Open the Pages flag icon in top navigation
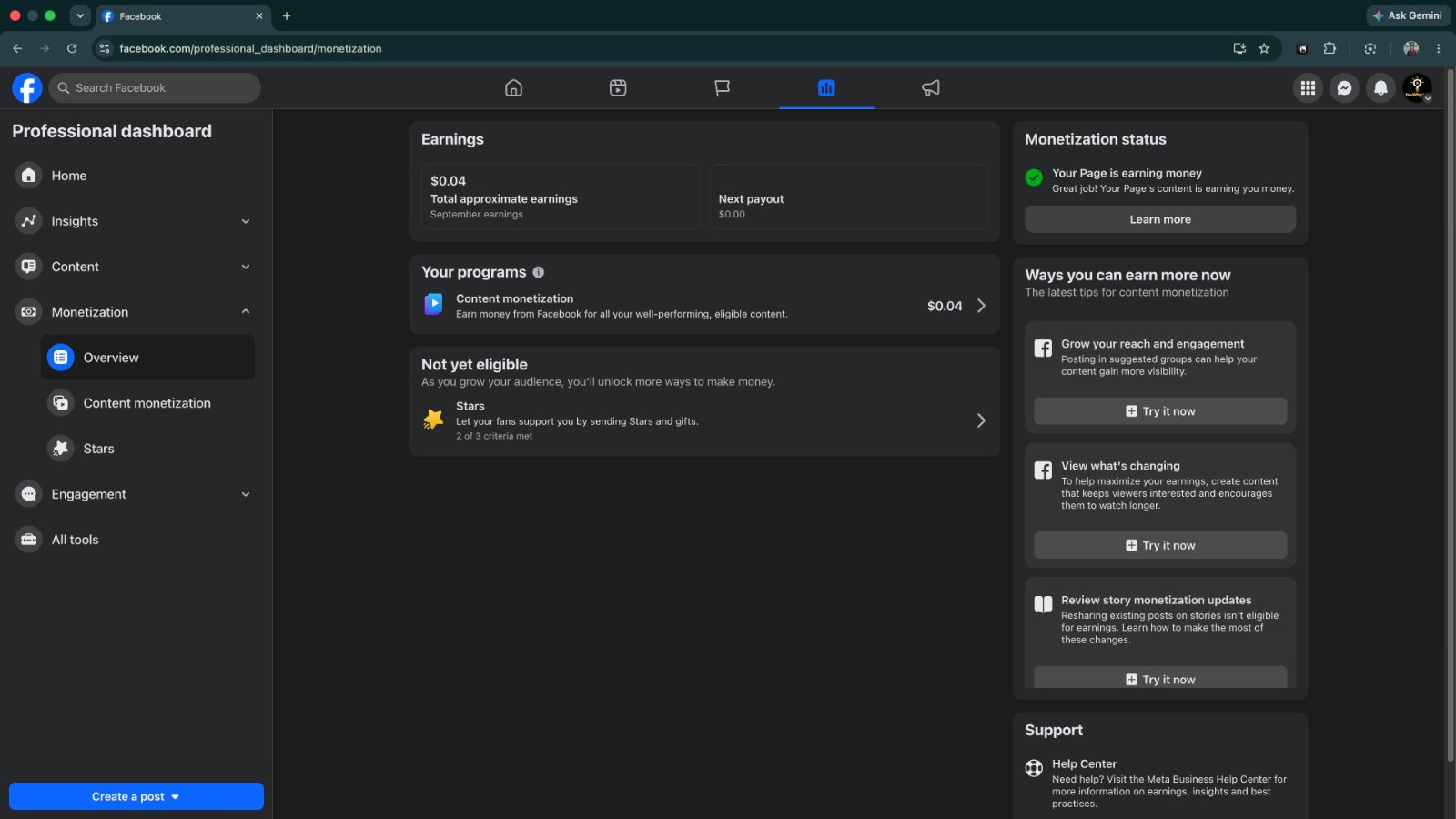This screenshot has width=1456, height=819. (723, 88)
